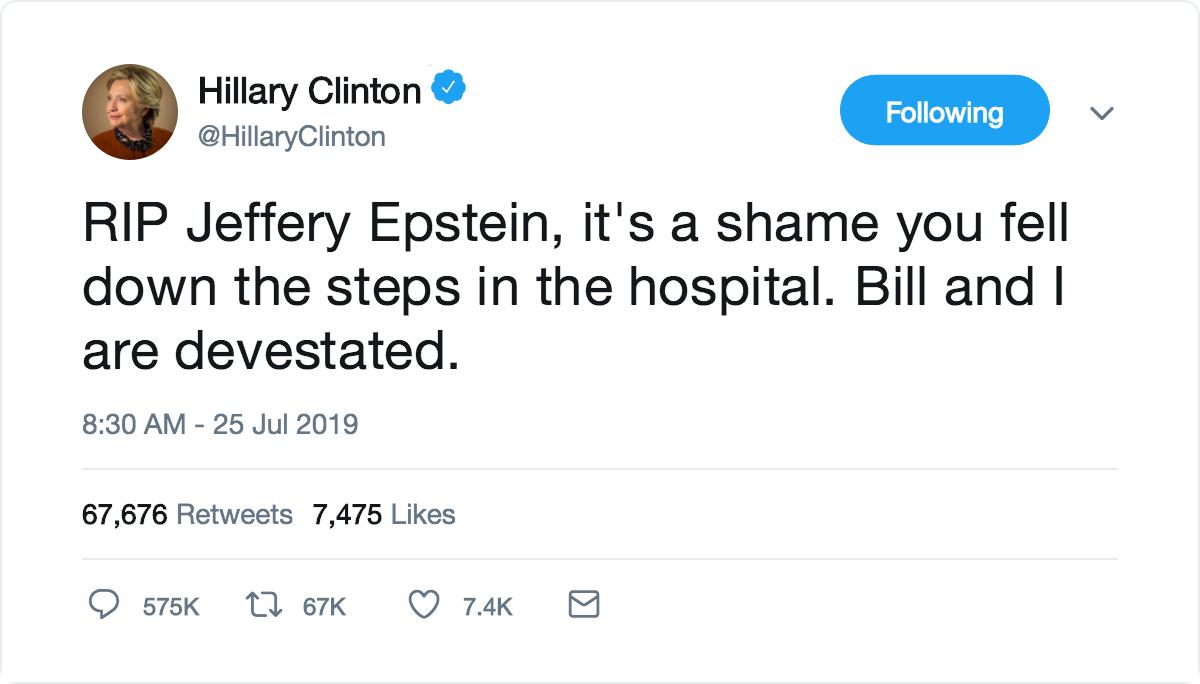The width and height of the screenshot is (1200, 684).
Task: Open the Hillary Clinton display name
Action: pos(310,91)
